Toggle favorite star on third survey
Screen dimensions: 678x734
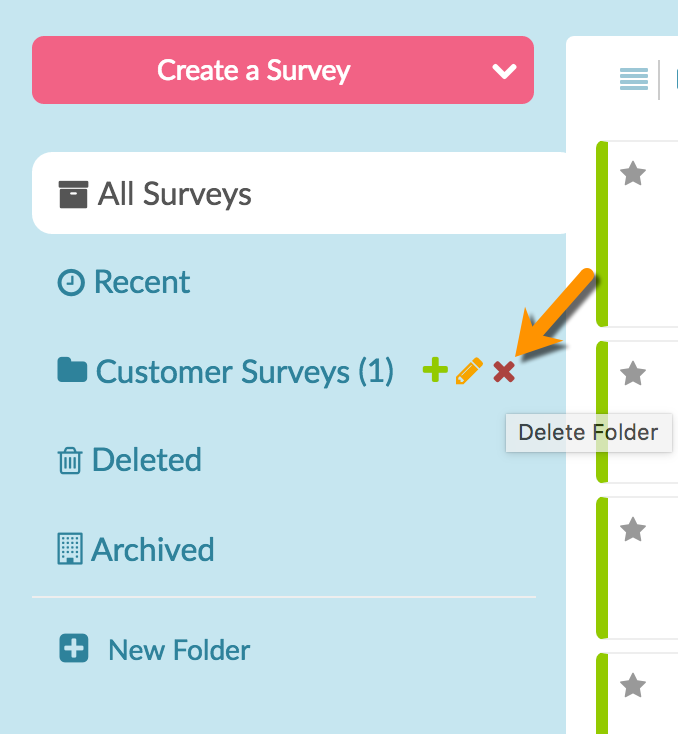point(633,529)
